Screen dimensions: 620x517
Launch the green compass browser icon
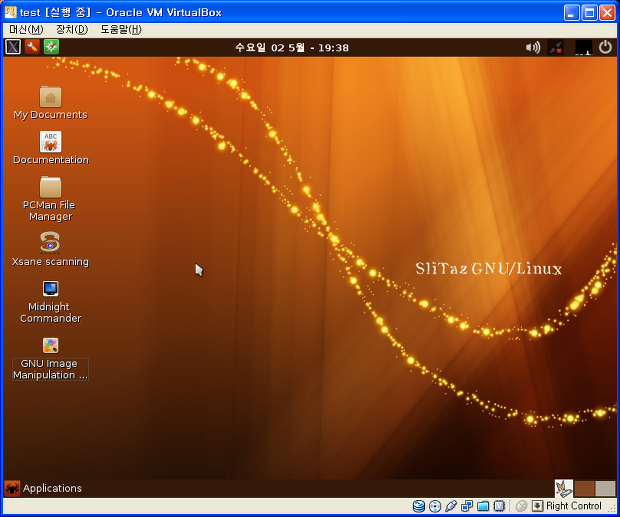tap(51, 47)
